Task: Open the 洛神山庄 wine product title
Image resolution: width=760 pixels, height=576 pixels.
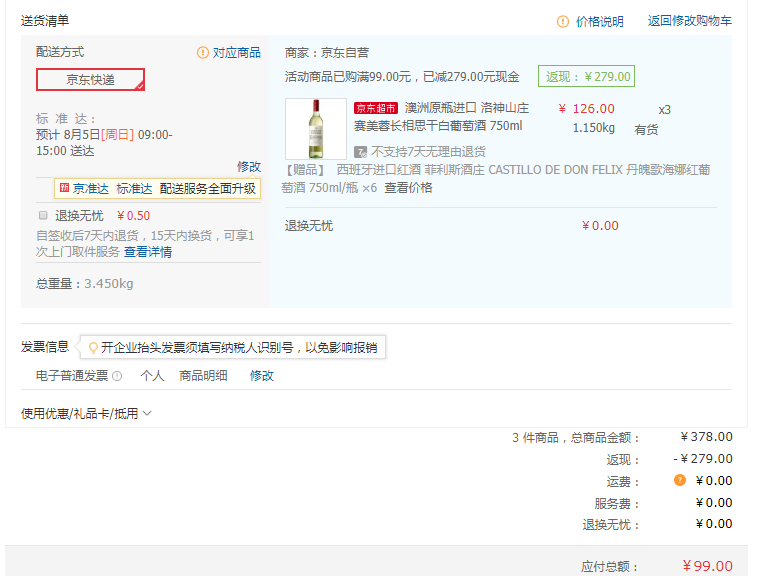Action: tap(441, 117)
